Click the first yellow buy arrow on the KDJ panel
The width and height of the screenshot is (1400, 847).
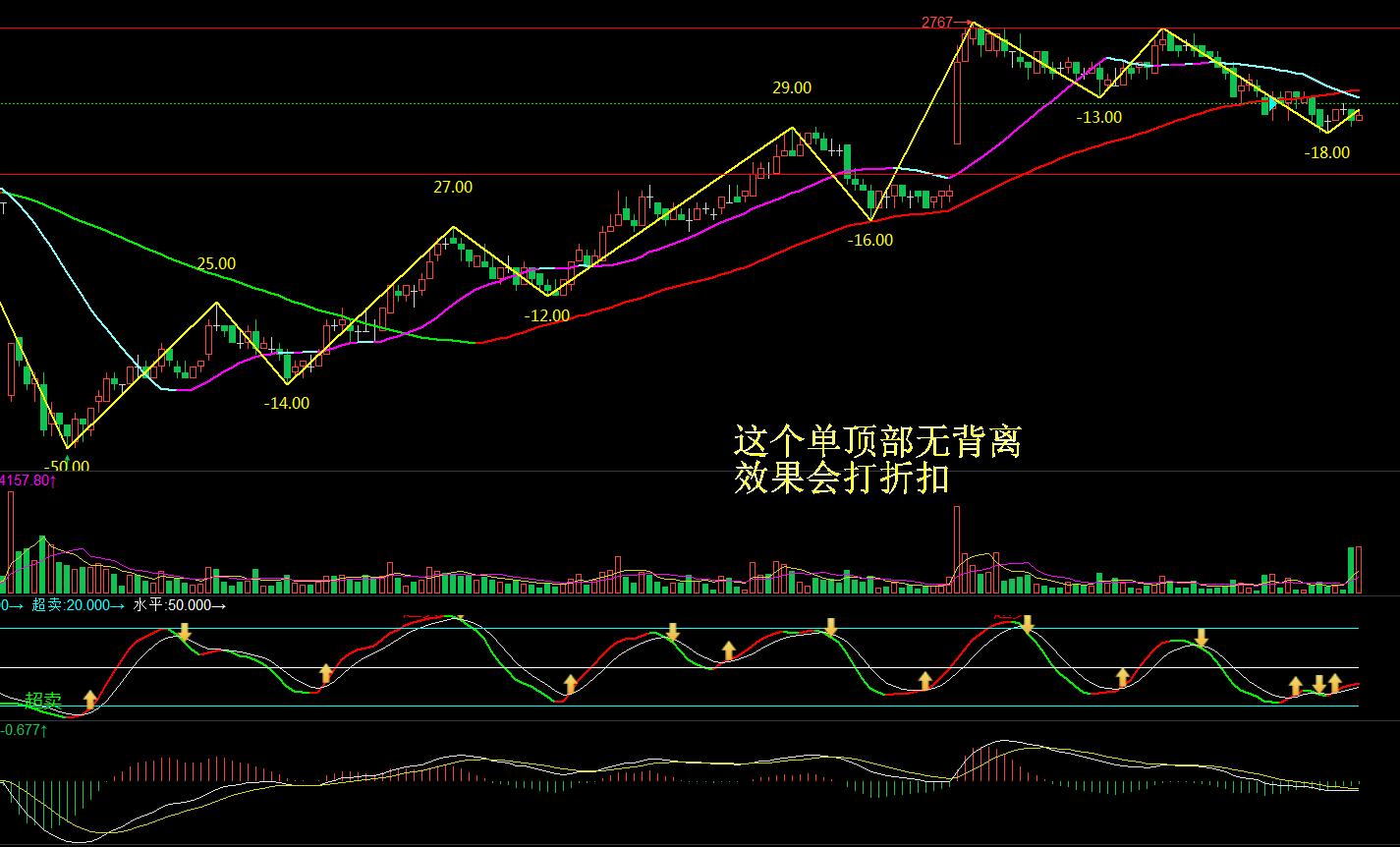coord(89,700)
